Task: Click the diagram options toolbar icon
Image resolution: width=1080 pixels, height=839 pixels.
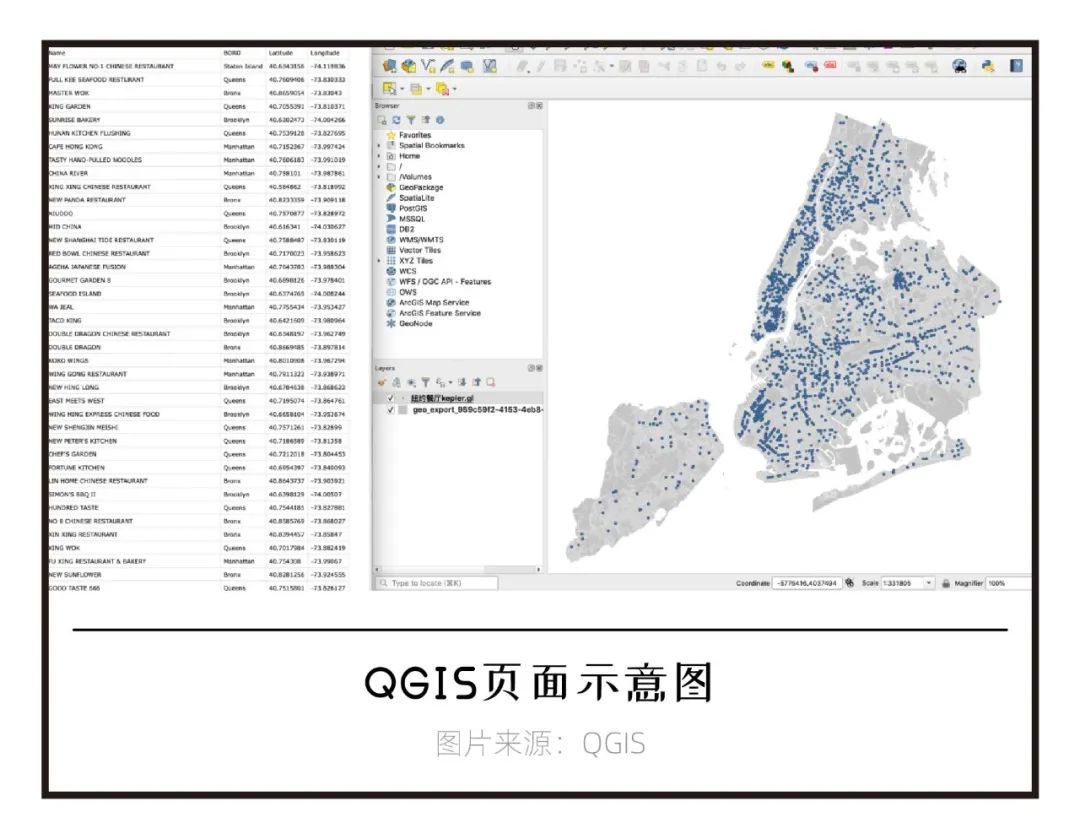Action: [788, 66]
